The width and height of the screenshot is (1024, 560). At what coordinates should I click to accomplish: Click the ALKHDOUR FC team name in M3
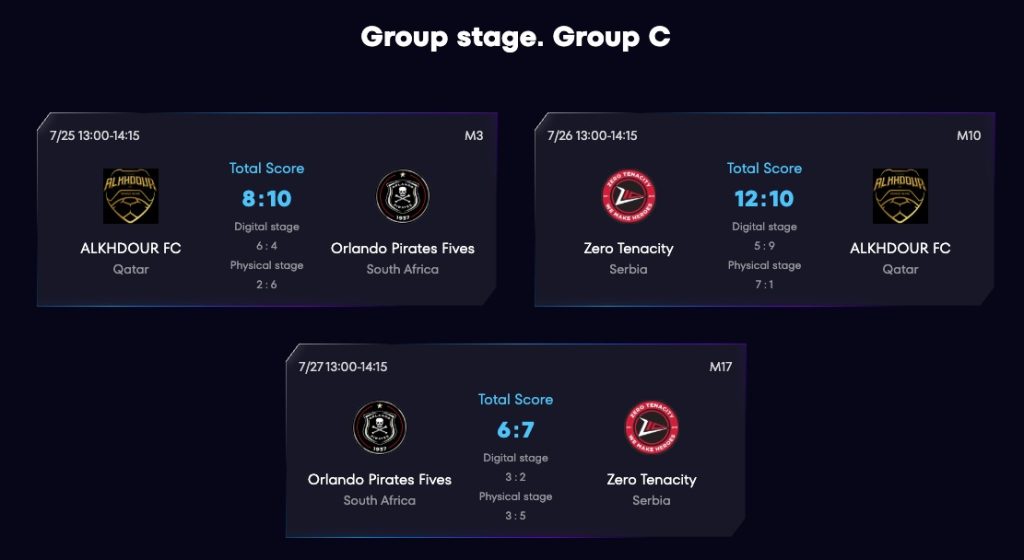(x=131, y=248)
